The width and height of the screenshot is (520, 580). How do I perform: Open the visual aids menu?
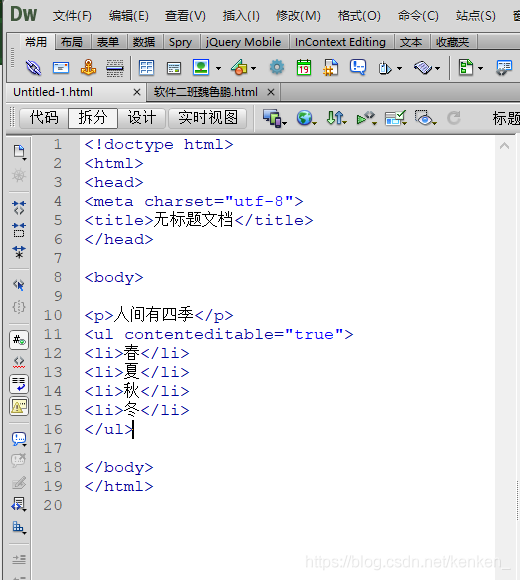425,118
